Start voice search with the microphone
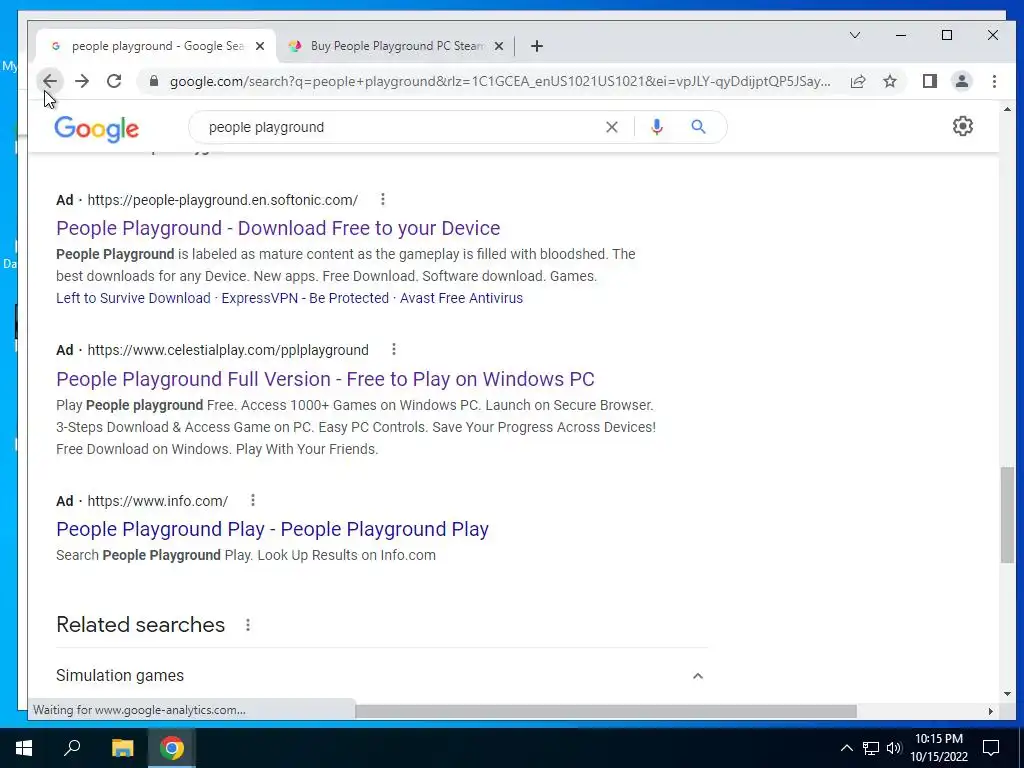1024x768 pixels. click(x=657, y=127)
